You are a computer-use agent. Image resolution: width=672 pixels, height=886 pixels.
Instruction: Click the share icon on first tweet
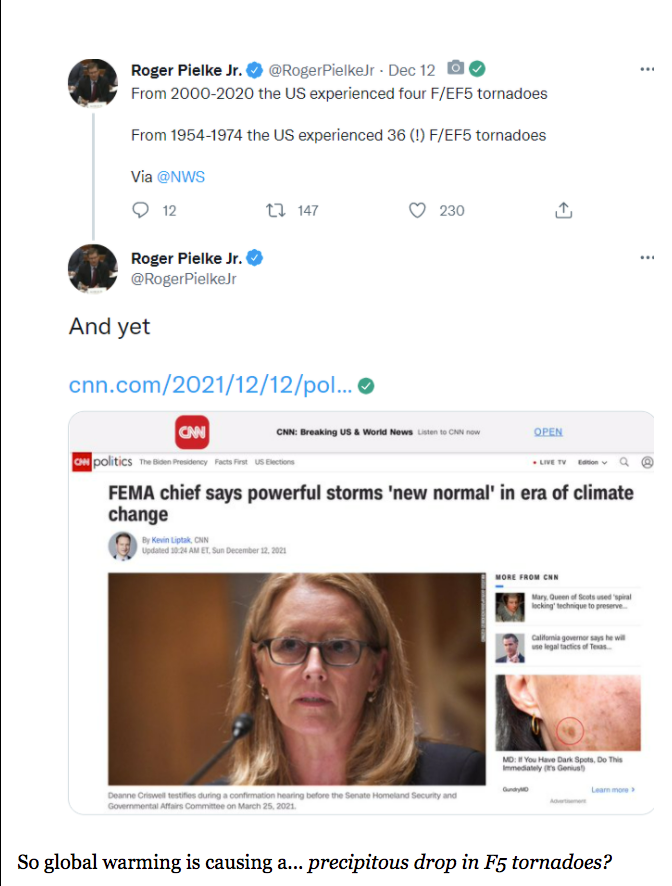(564, 210)
